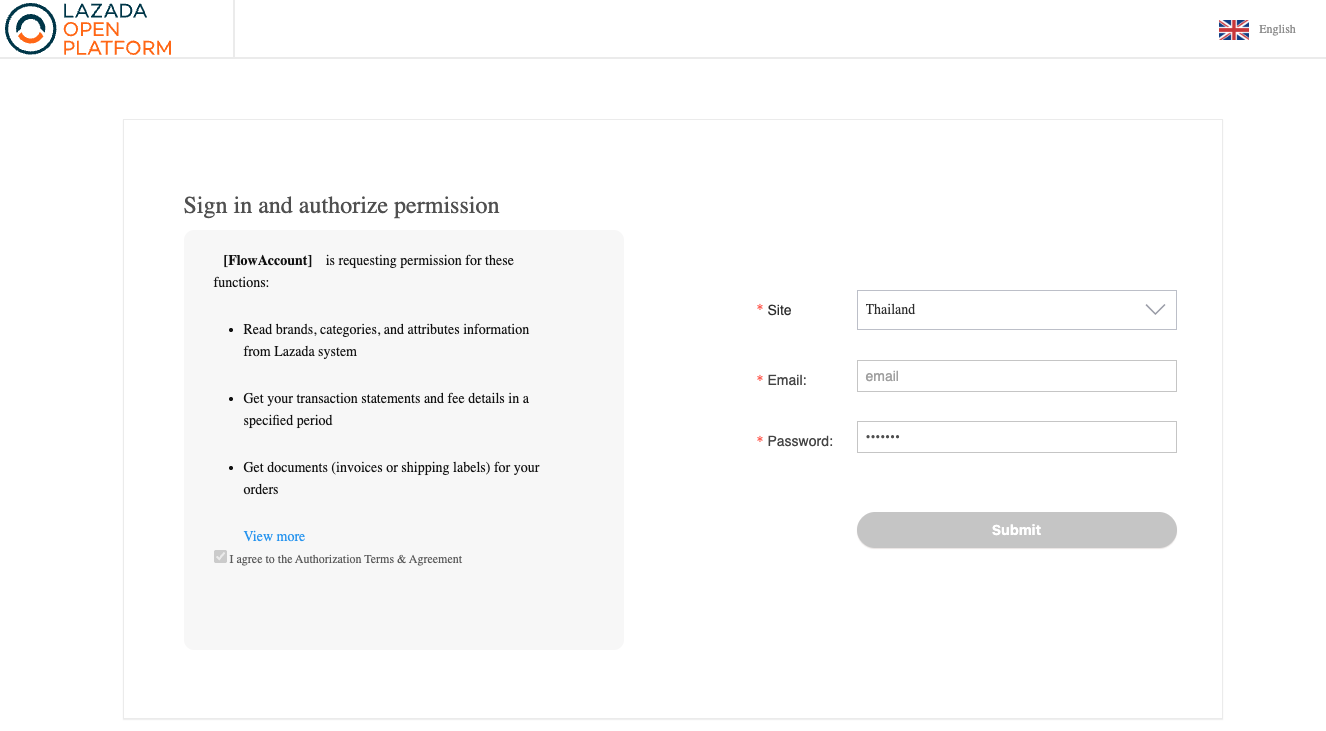Open the English language selector
This screenshot has height=731, width=1326.
point(1277,30)
